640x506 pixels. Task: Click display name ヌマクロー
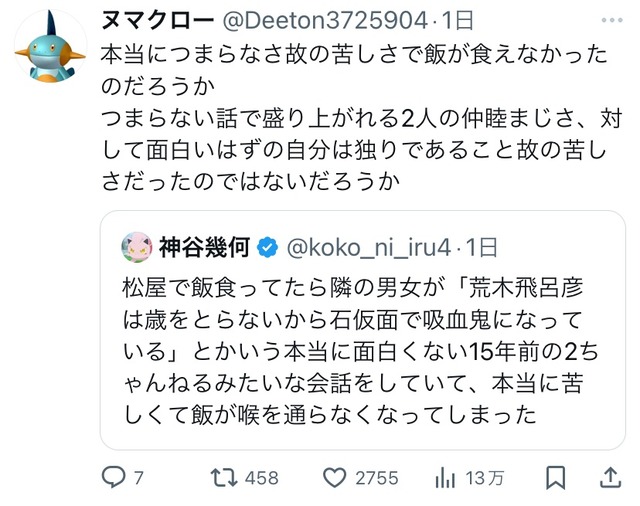158,20
